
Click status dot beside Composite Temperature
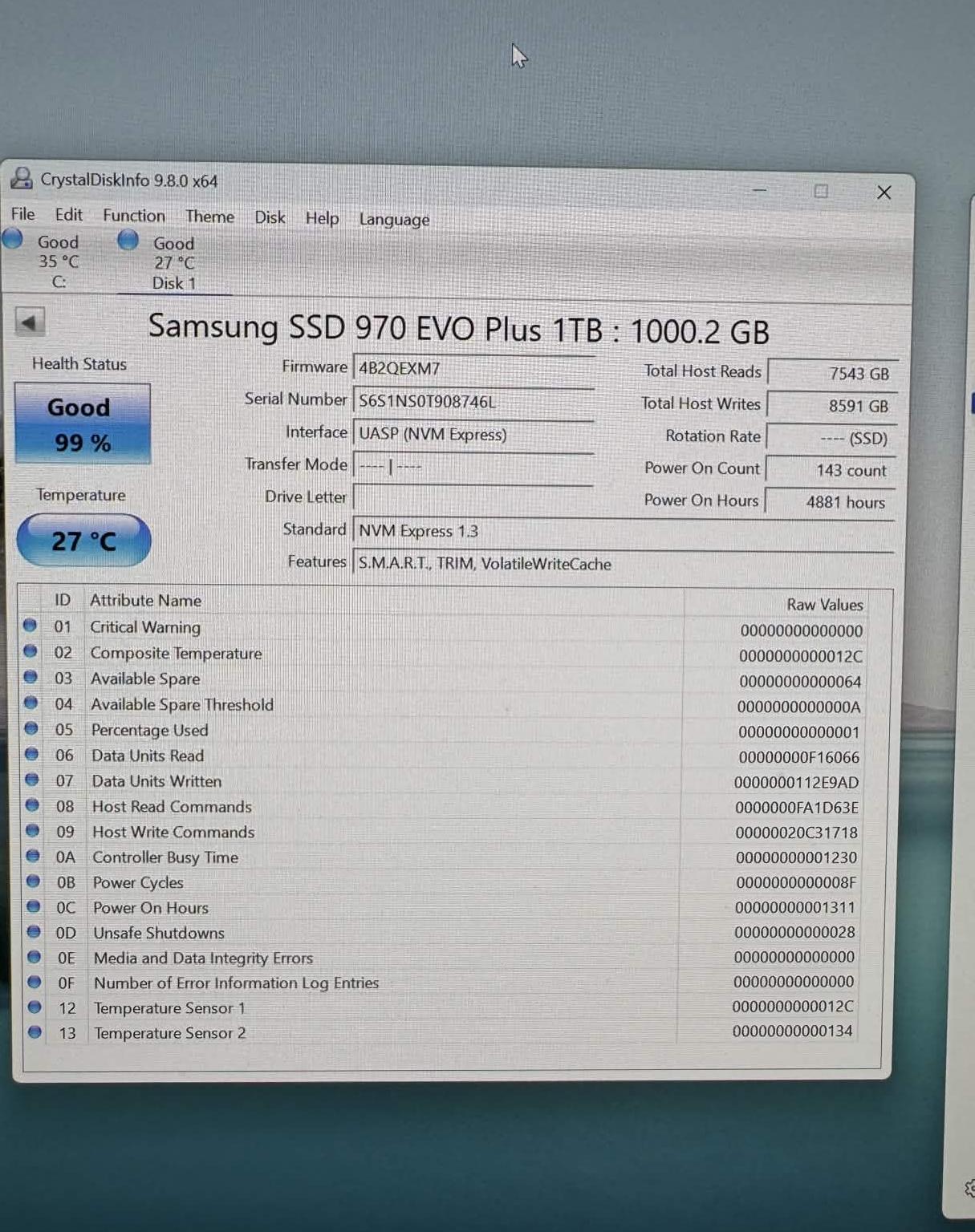point(30,650)
